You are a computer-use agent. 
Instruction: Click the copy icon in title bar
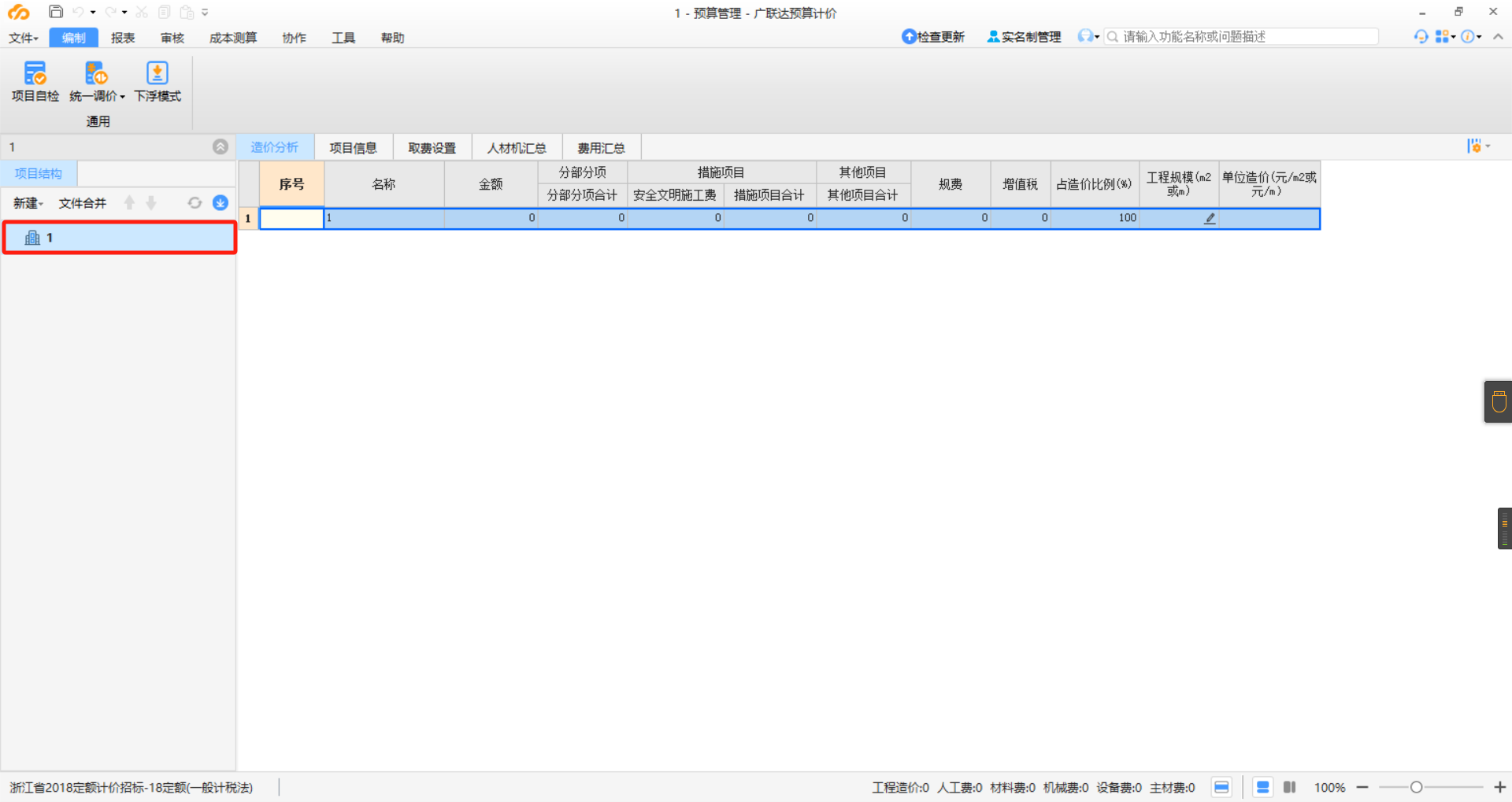tap(164, 12)
